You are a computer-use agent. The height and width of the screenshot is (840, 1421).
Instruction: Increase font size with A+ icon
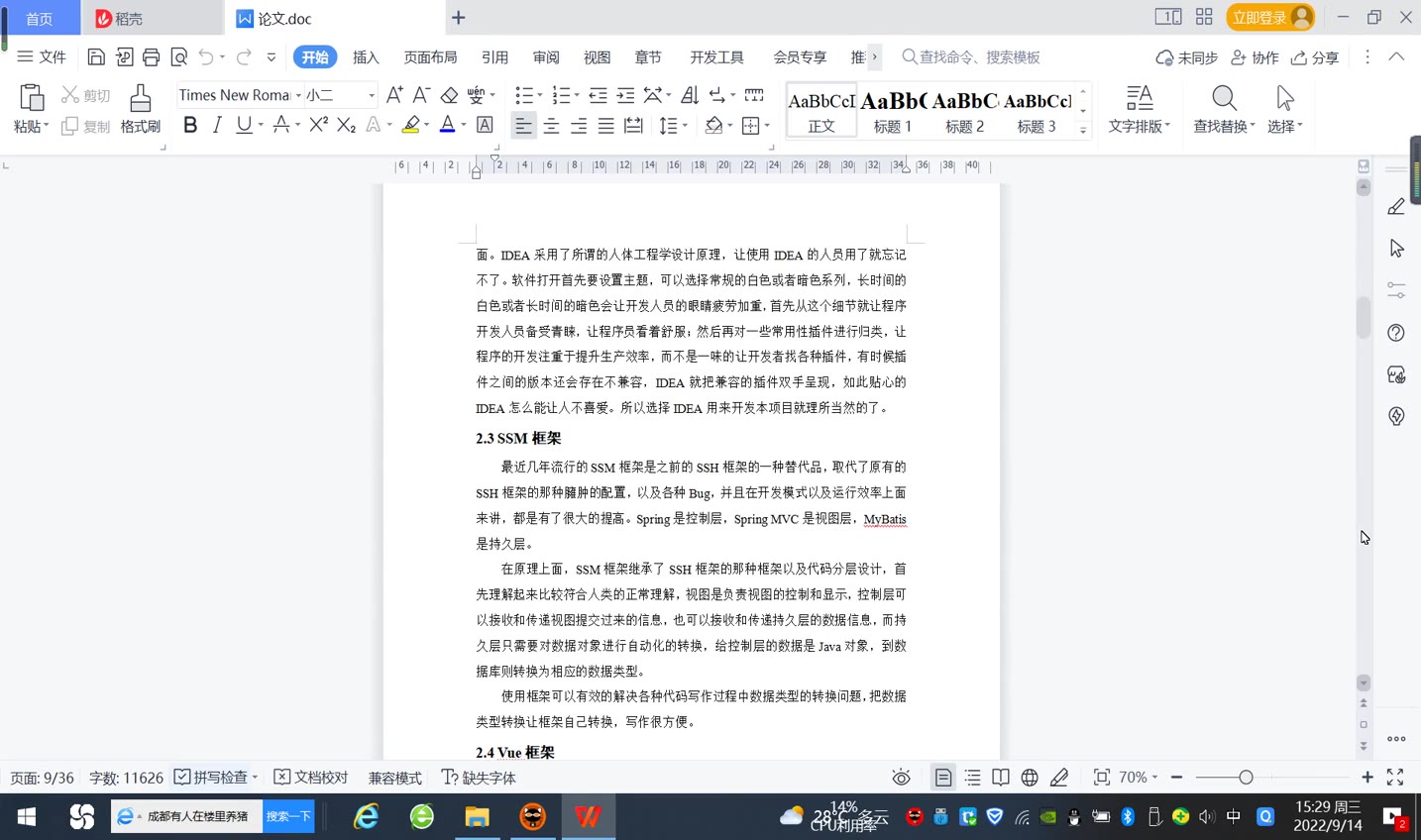point(394,95)
